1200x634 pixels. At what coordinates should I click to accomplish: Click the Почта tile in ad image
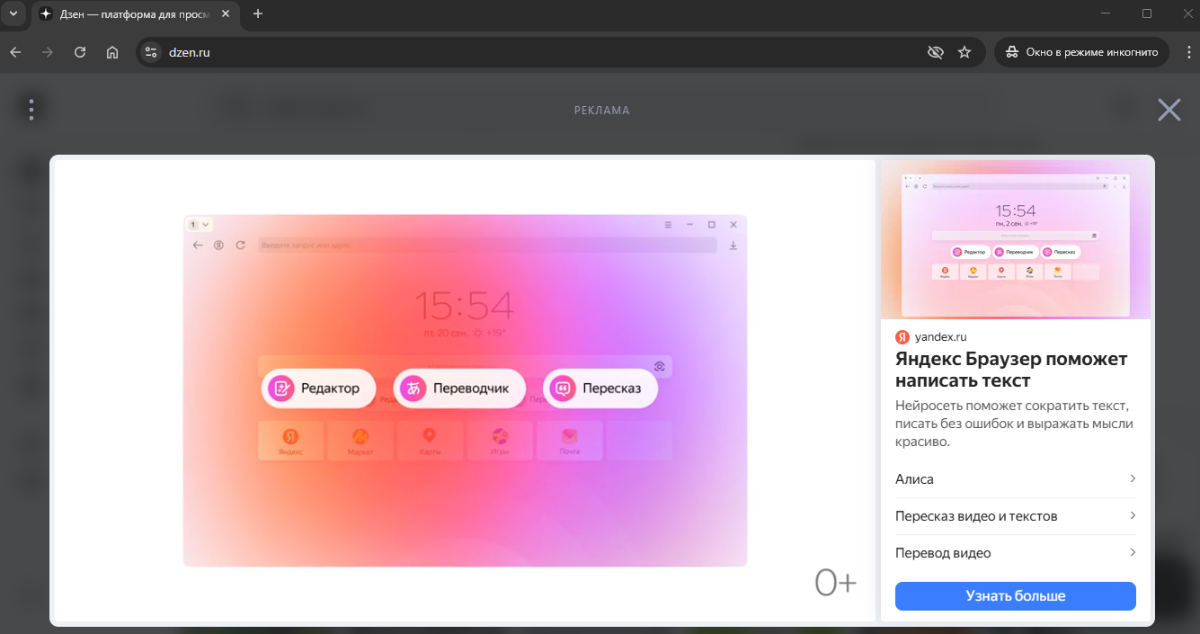(570, 440)
